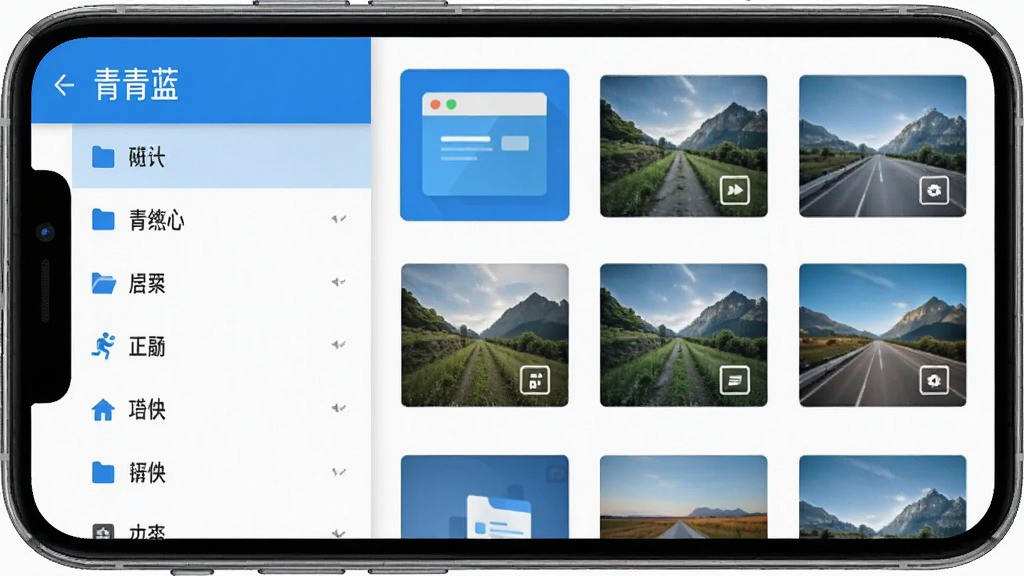1024x576 pixels.
Task: Open the bottom-row mountain photo at far right
Action: (x=882, y=497)
